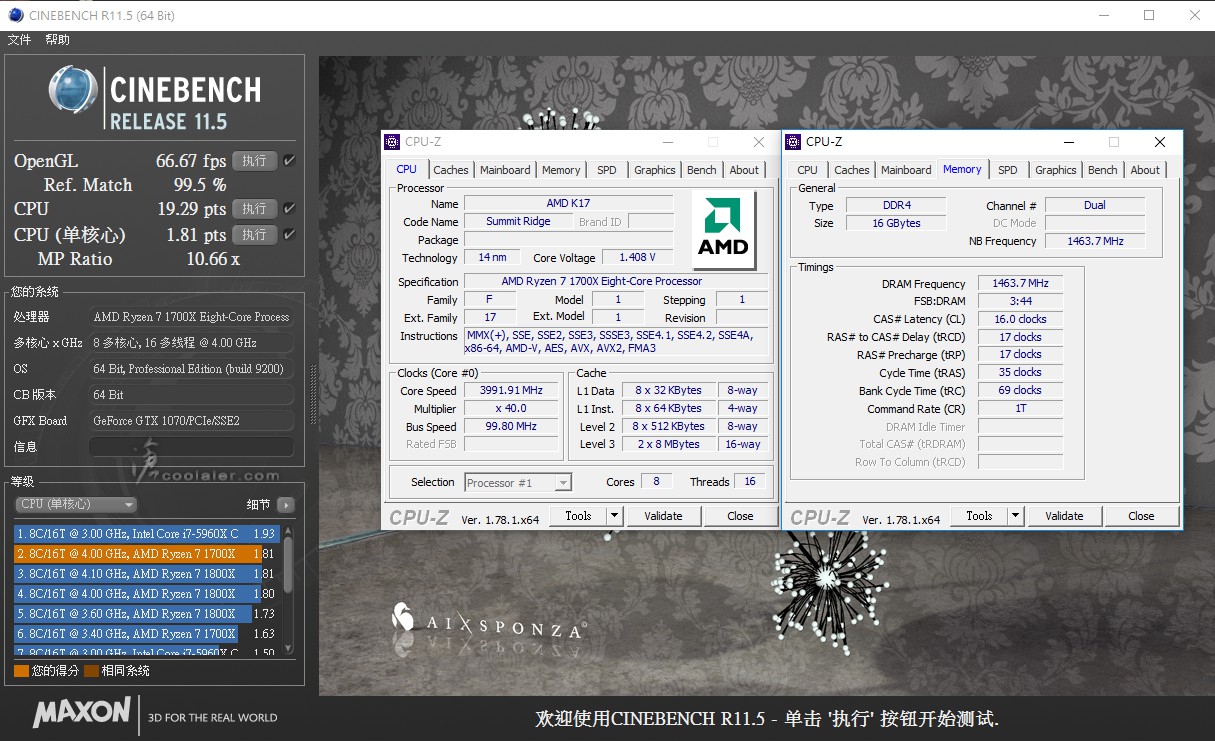Click the 处理器 processor name field
This screenshot has width=1215, height=741.
click(192, 317)
